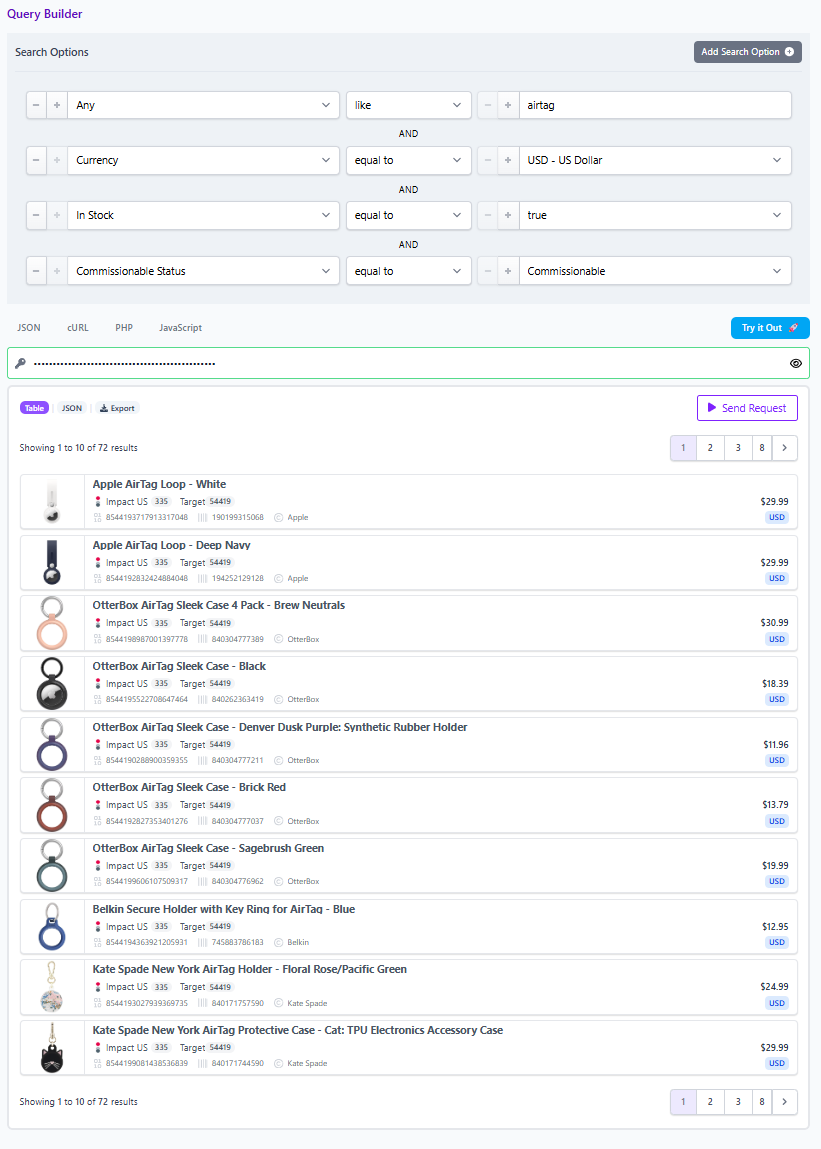Click minus icon beside the Commissionable value

[487, 271]
